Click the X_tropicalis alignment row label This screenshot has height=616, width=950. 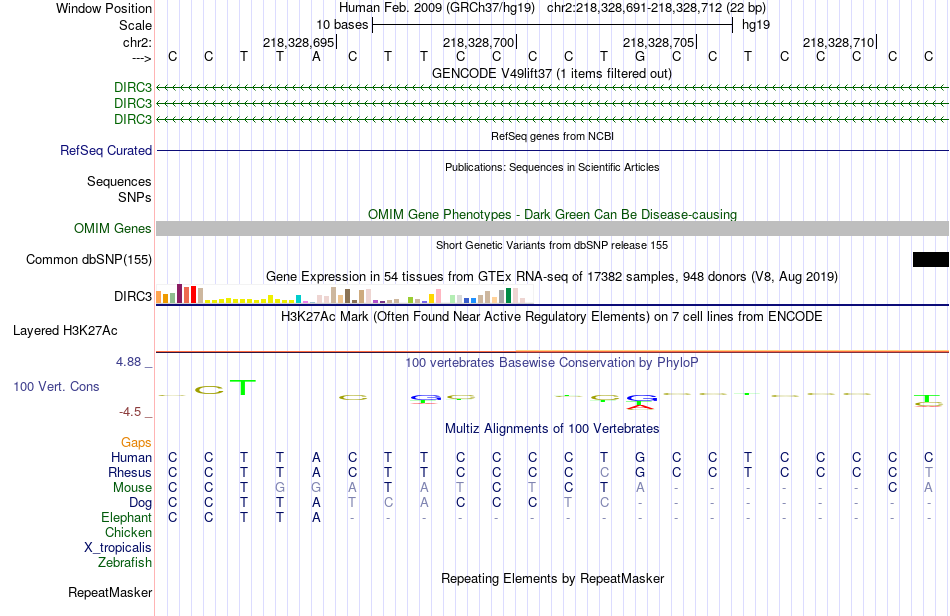click(x=118, y=548)
